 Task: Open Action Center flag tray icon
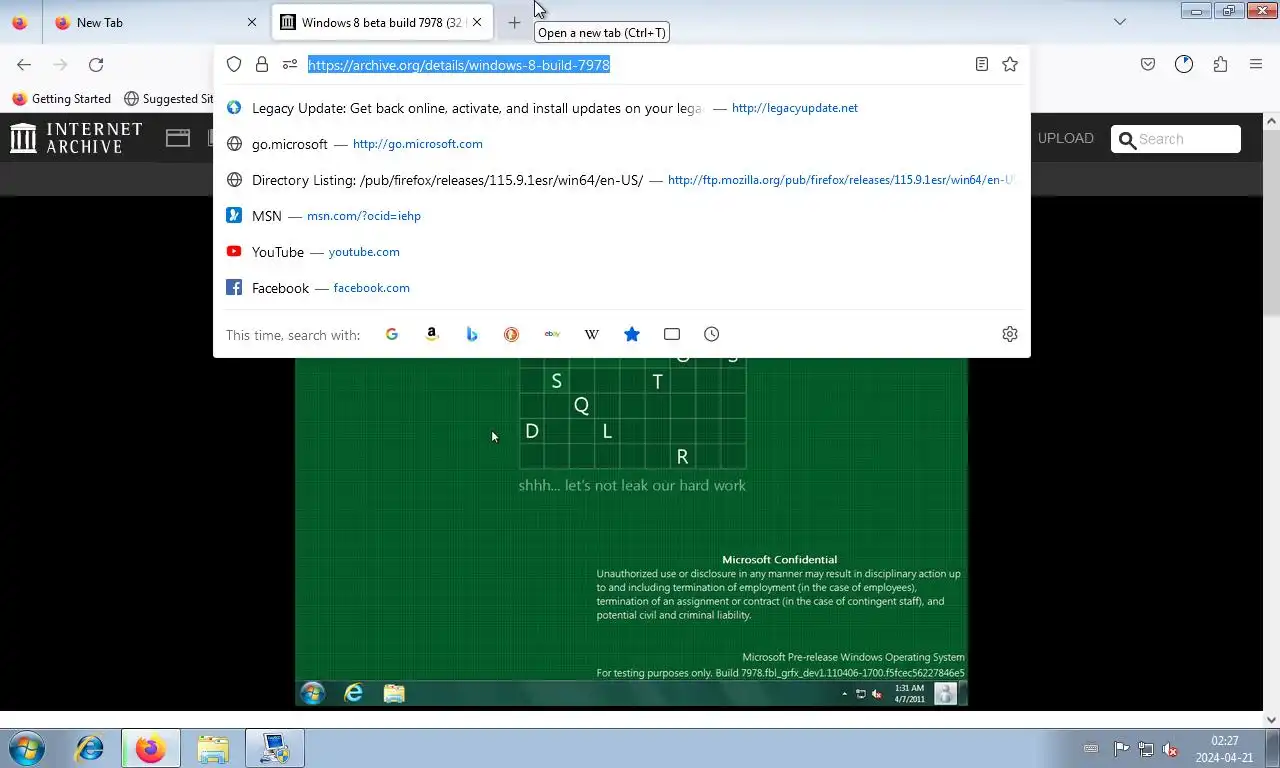1121,749
